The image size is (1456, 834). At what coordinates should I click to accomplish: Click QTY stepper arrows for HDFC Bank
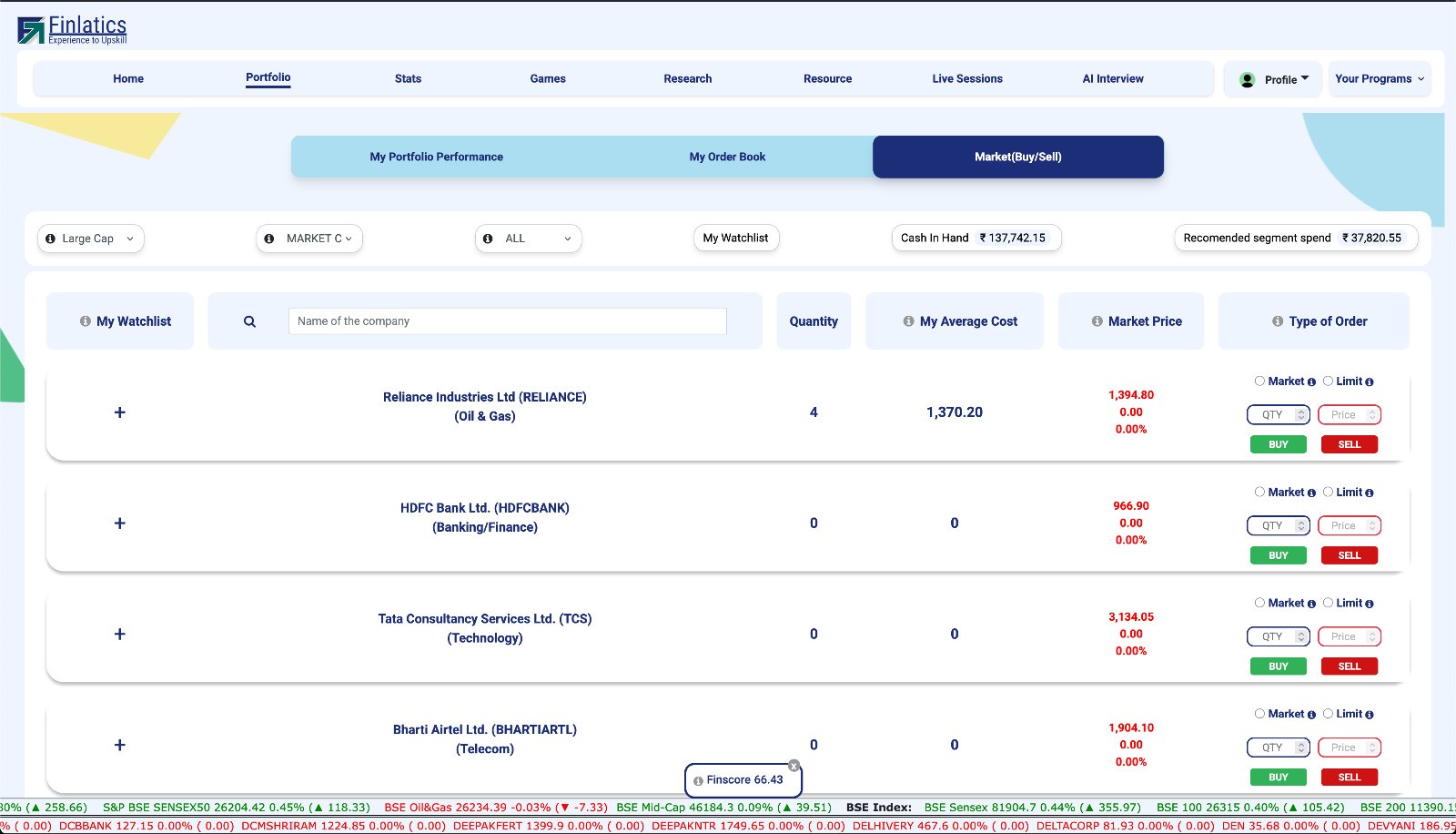point(1301,526)
